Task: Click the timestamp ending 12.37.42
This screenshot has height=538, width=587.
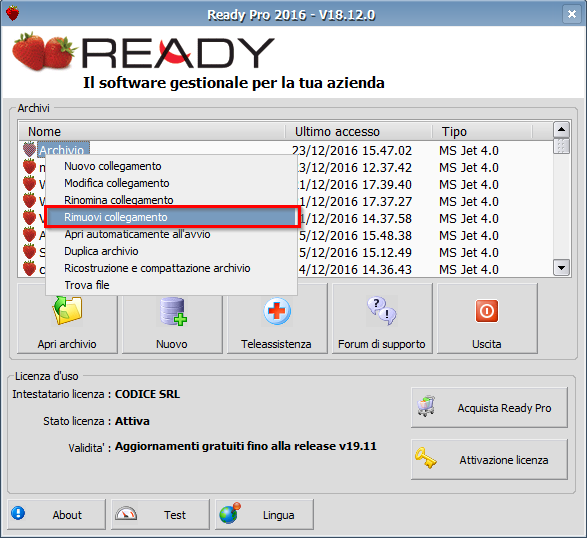Action: [x=355, y=167]
